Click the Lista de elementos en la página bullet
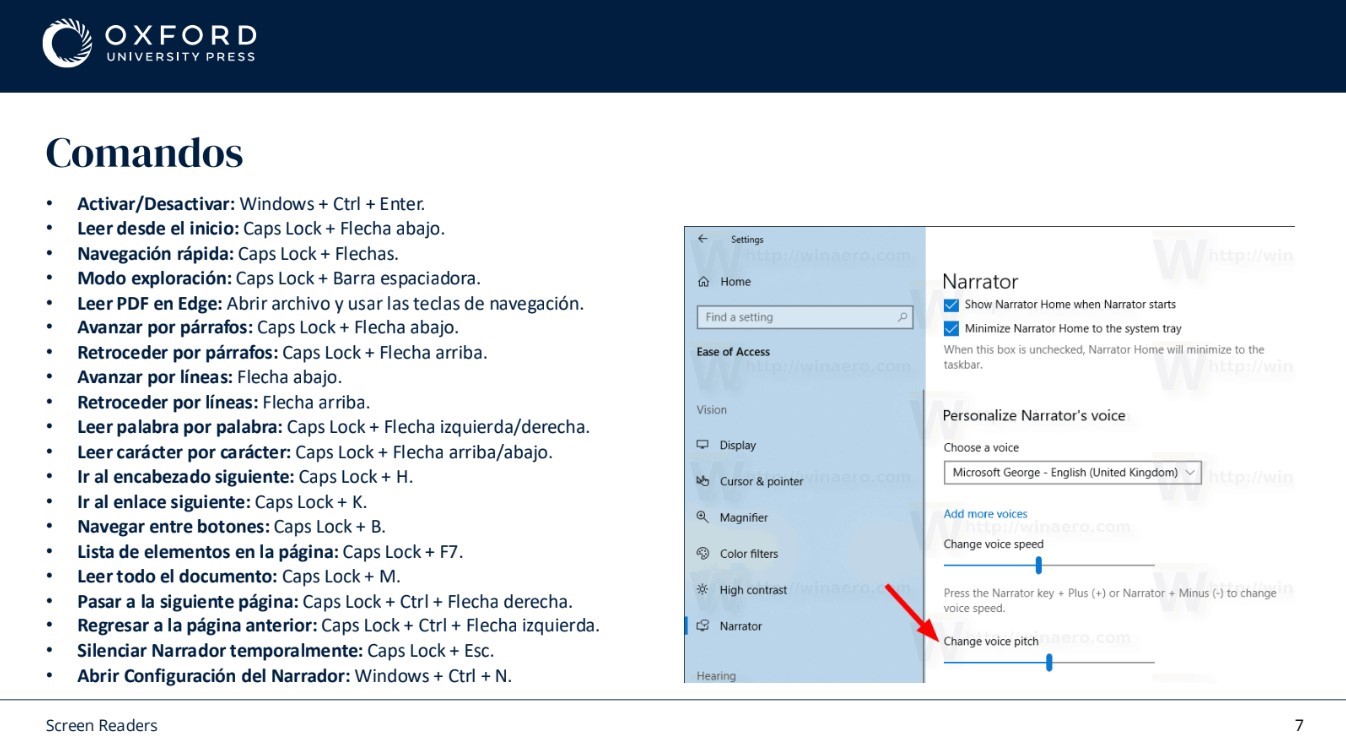Screen dimensions: 1346x751 pyautogui.click(x=270, y=552)
